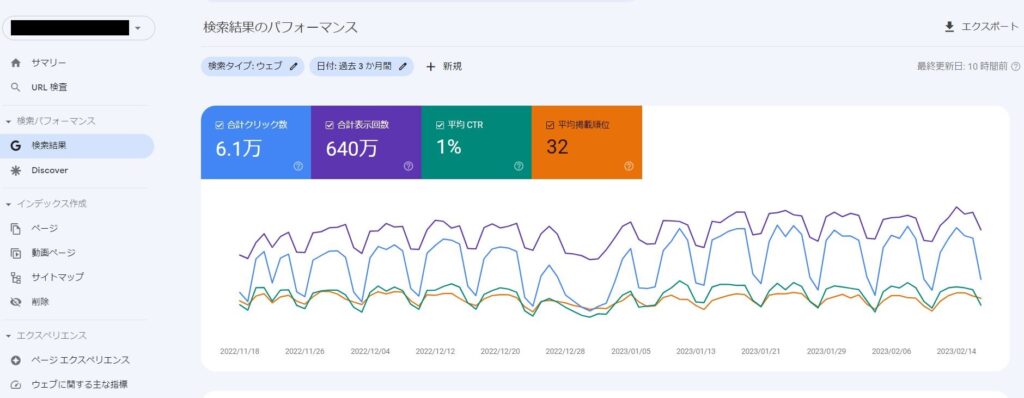Click the Google G icon beside 検索結果

(16, 146)
